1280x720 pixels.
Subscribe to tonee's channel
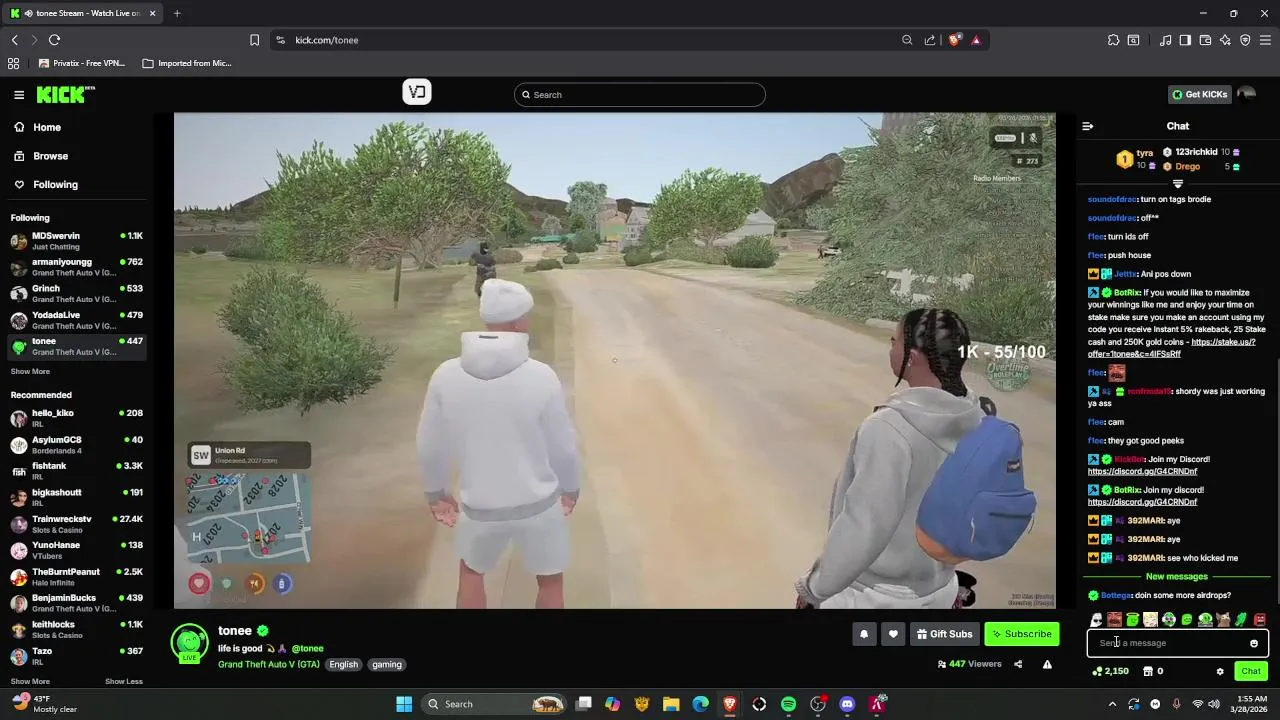pyautogui.click(x=1022, y=634)
